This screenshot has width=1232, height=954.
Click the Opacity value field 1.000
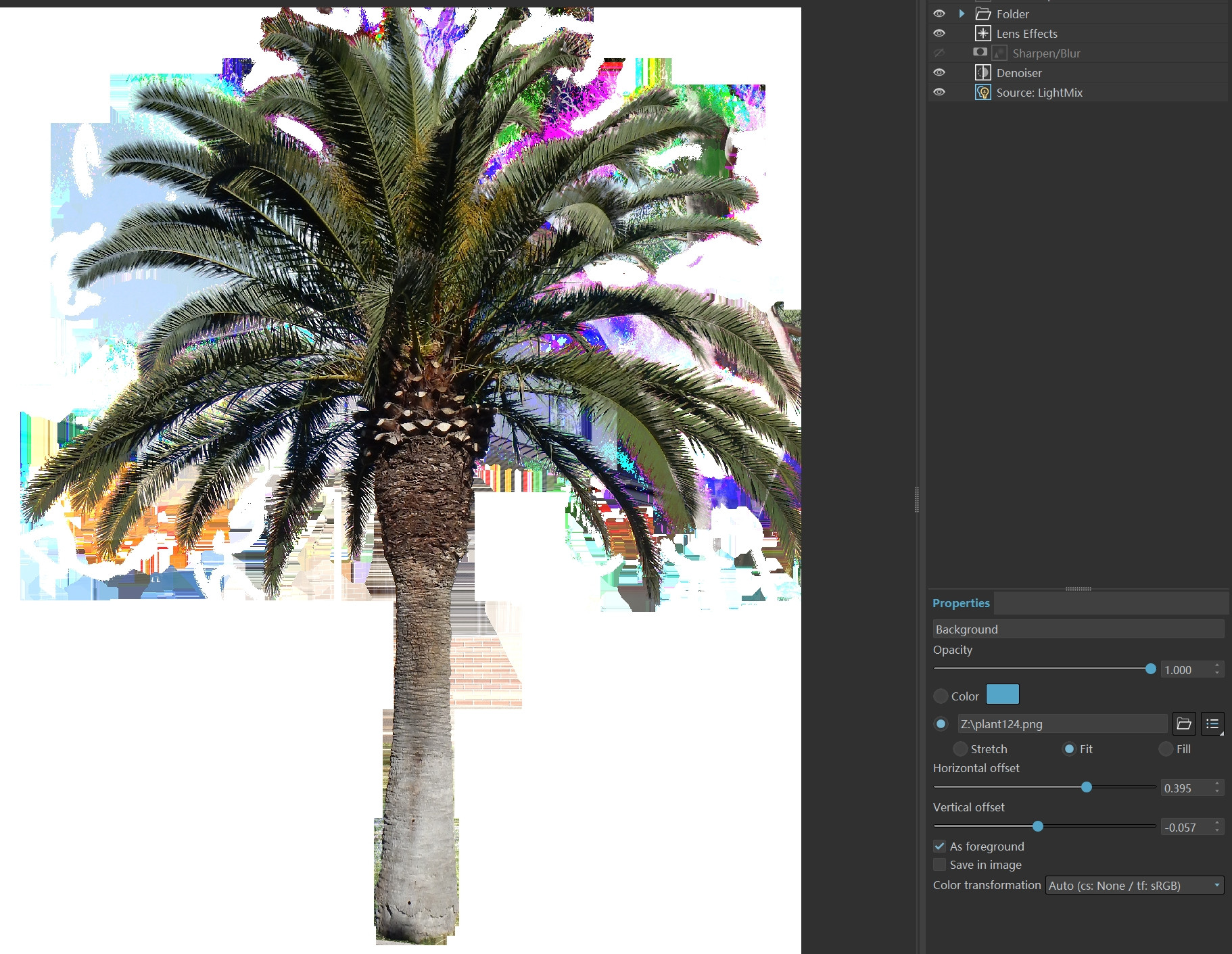click(1186, 669)
